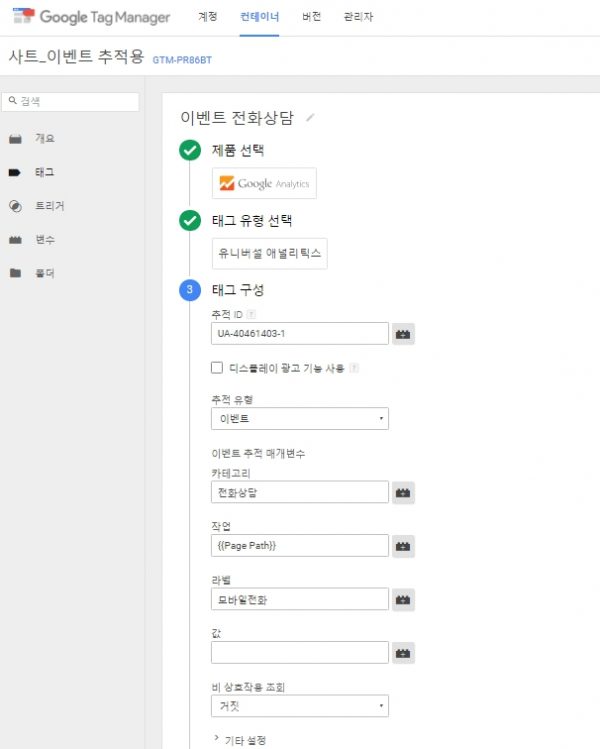Open the variable picker for 작업
The image size is (600, 749).
tap(403, 546)
